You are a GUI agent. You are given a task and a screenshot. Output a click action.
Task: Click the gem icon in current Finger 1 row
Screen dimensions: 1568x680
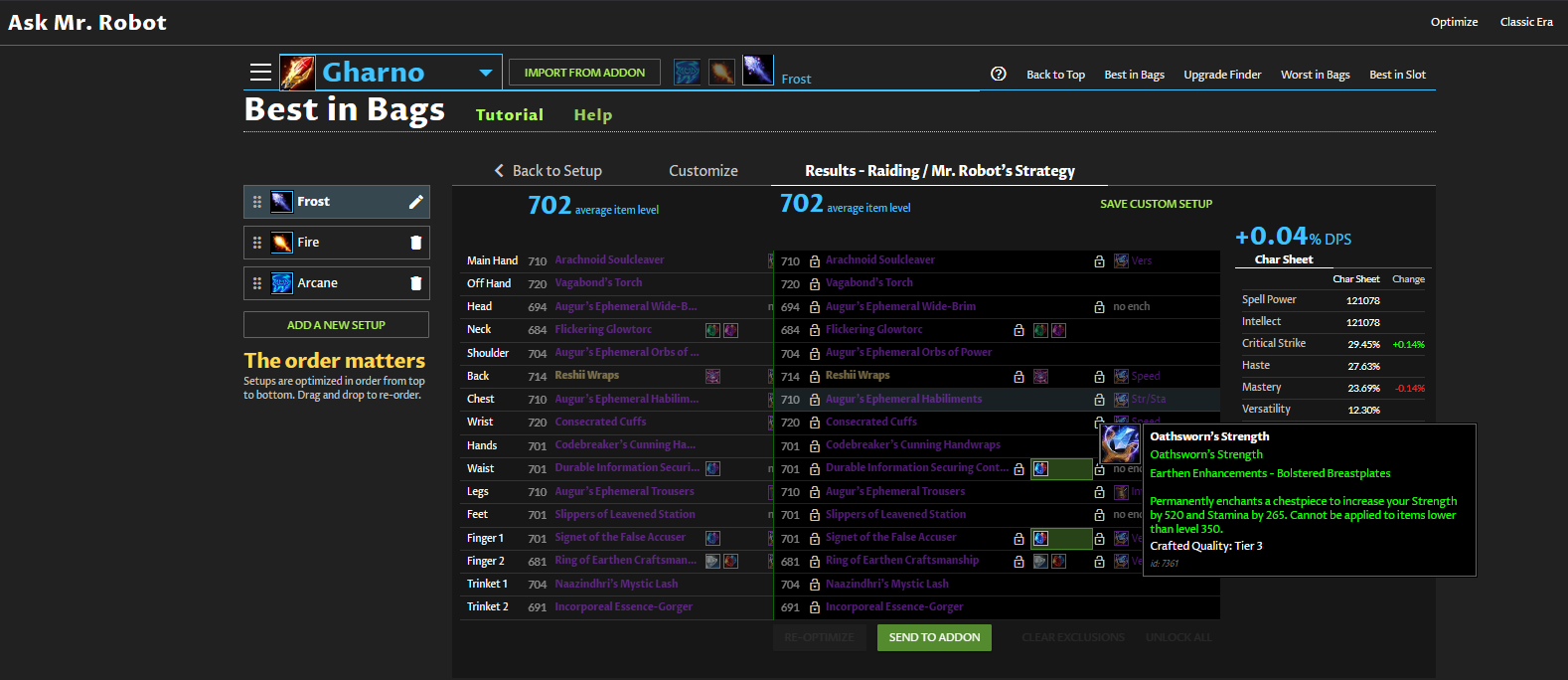point(712,538)
